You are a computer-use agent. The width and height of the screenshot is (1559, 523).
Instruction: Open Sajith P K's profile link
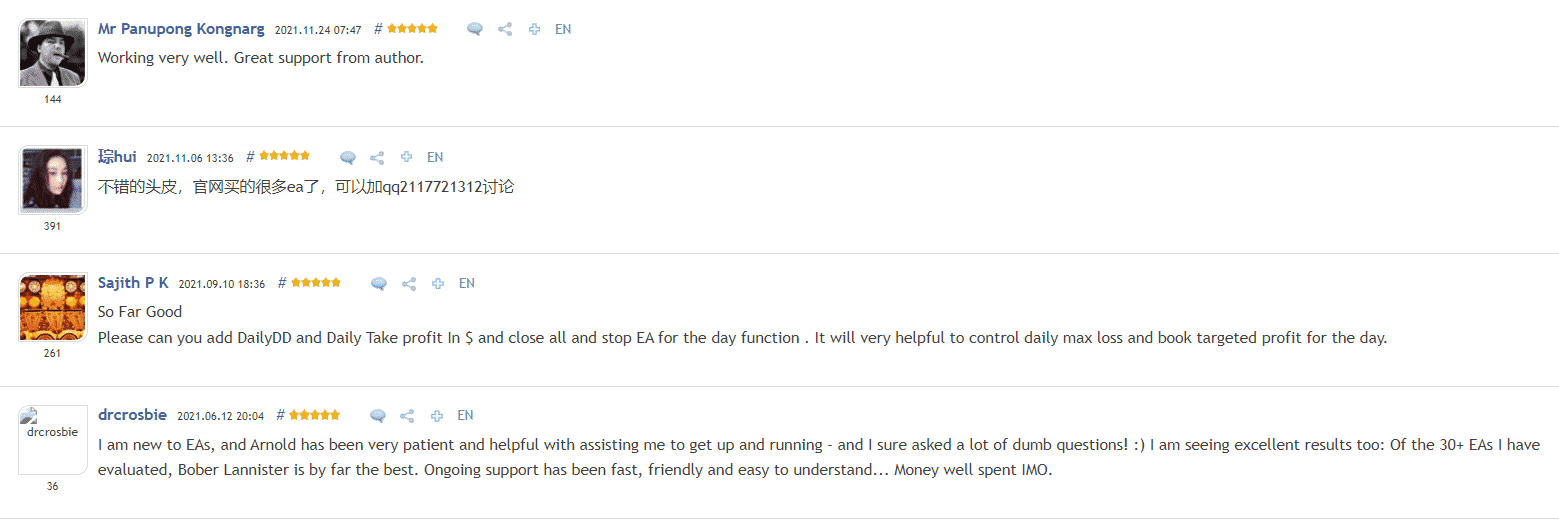(x=133, y=283)
